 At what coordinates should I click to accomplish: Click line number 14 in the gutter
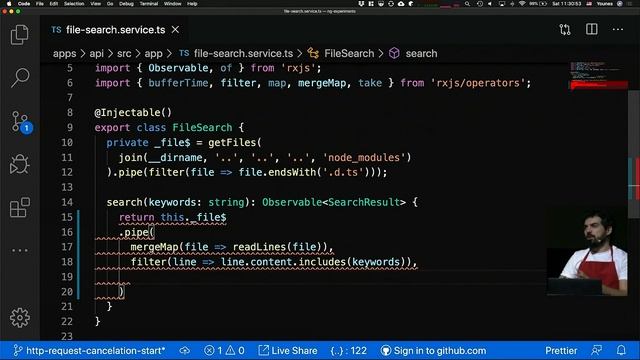pos(67,202)
